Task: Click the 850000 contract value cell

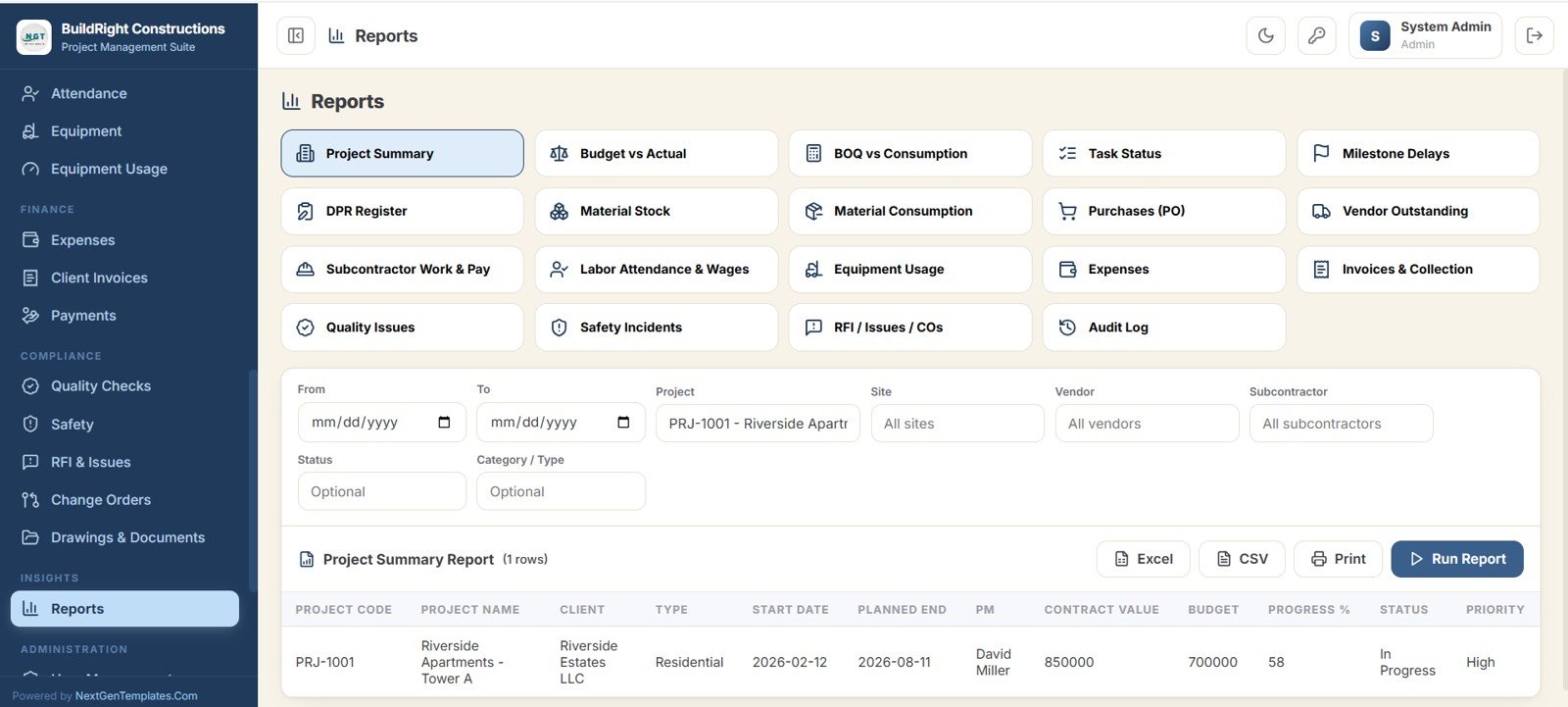Action: point(1069,663)
